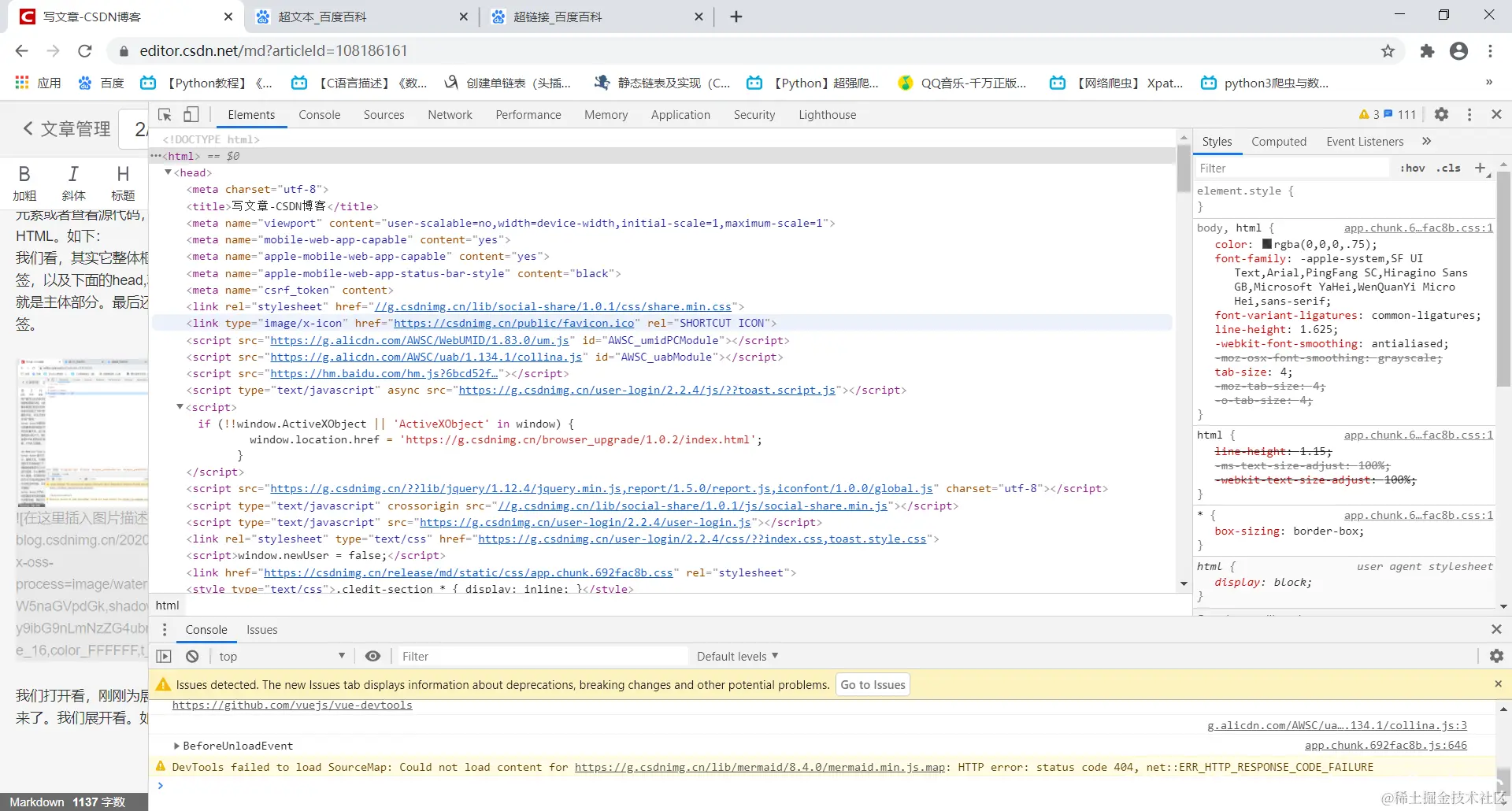Viewport: 1512px width, 811px height.
Task: Toggle the device toolbar icon
Action: [x=191, y=114]
